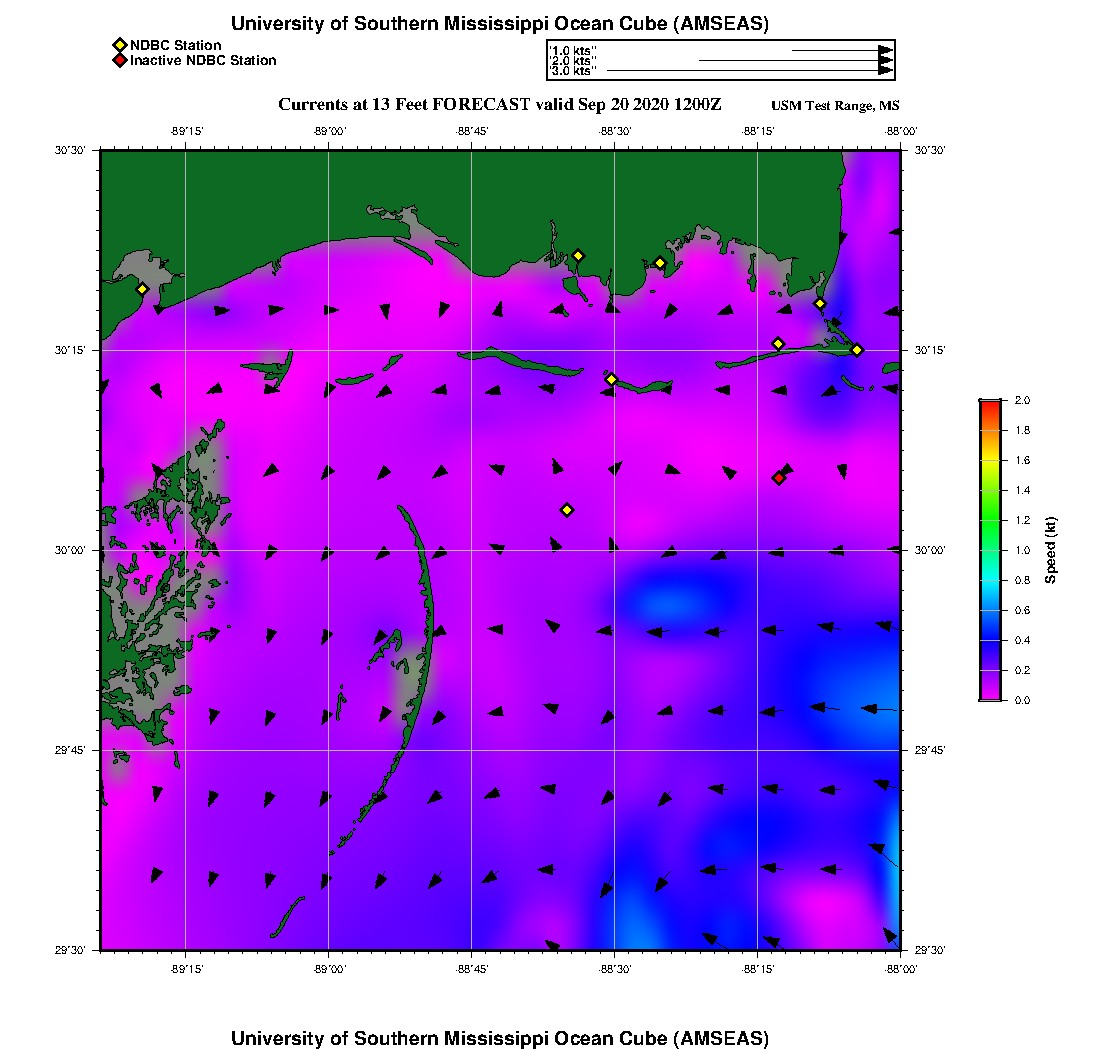Select the northernmost yellow NDBC station marker
The height and width of the screenshot is (1050, 1100).
pyautogui.click(x=578, y=255)
